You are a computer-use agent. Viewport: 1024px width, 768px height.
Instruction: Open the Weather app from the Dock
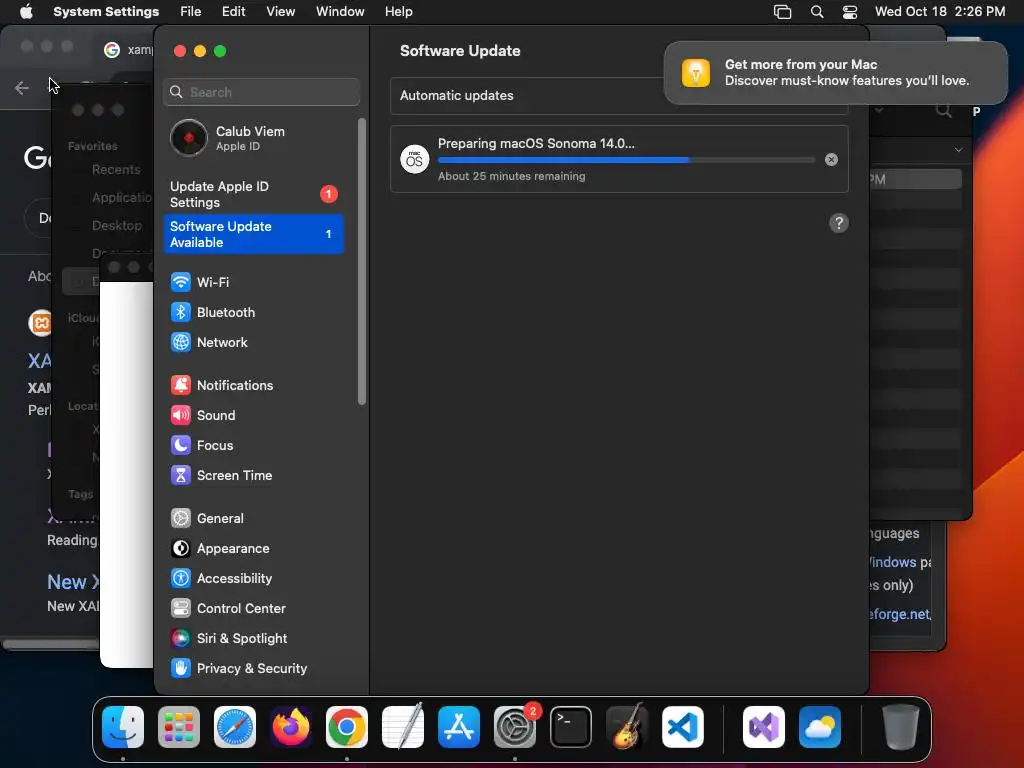tap(820, 727)
